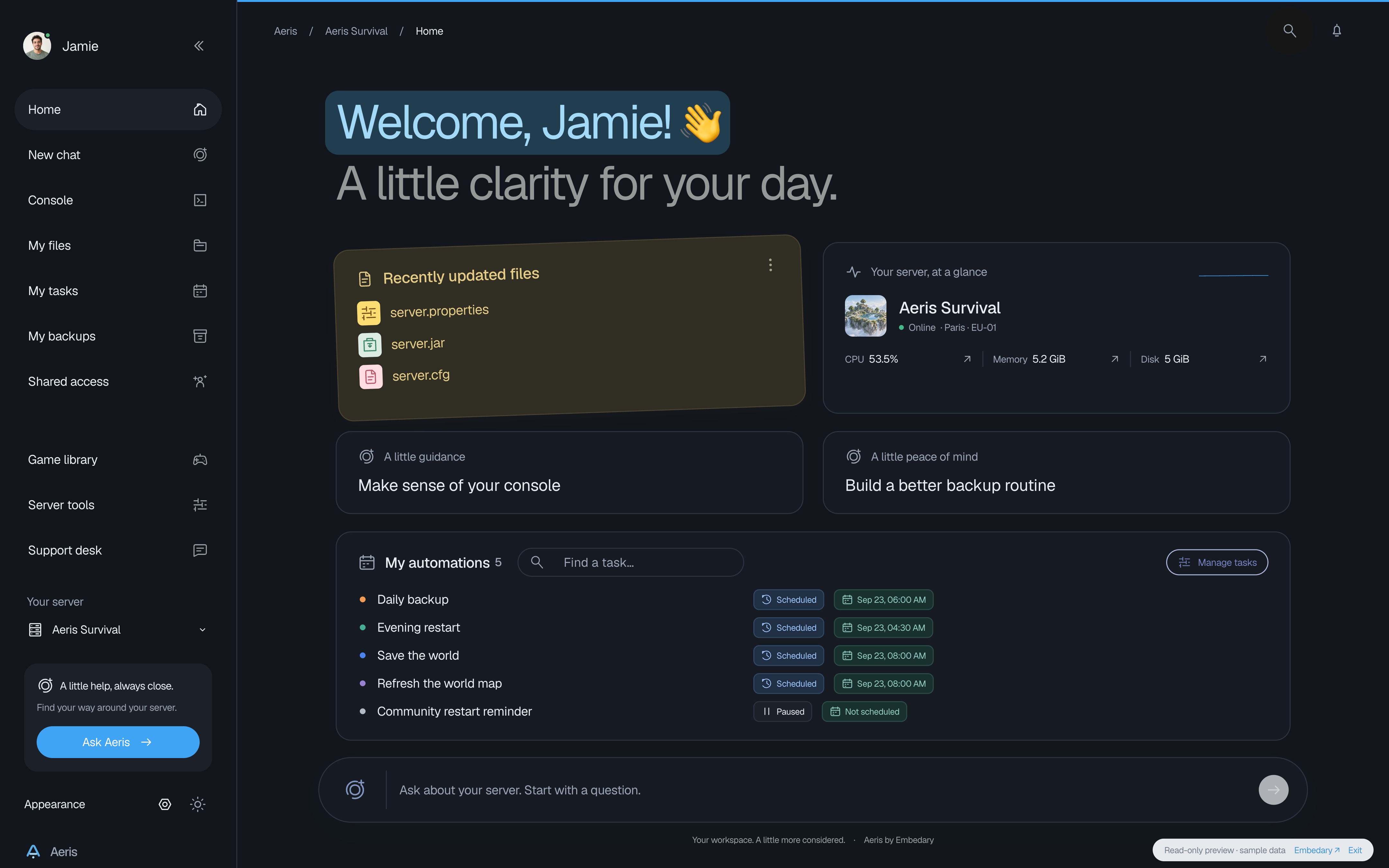Click the Find a task search field
The height and width of the screenshot is (868, 1389).
pos(630,563)
